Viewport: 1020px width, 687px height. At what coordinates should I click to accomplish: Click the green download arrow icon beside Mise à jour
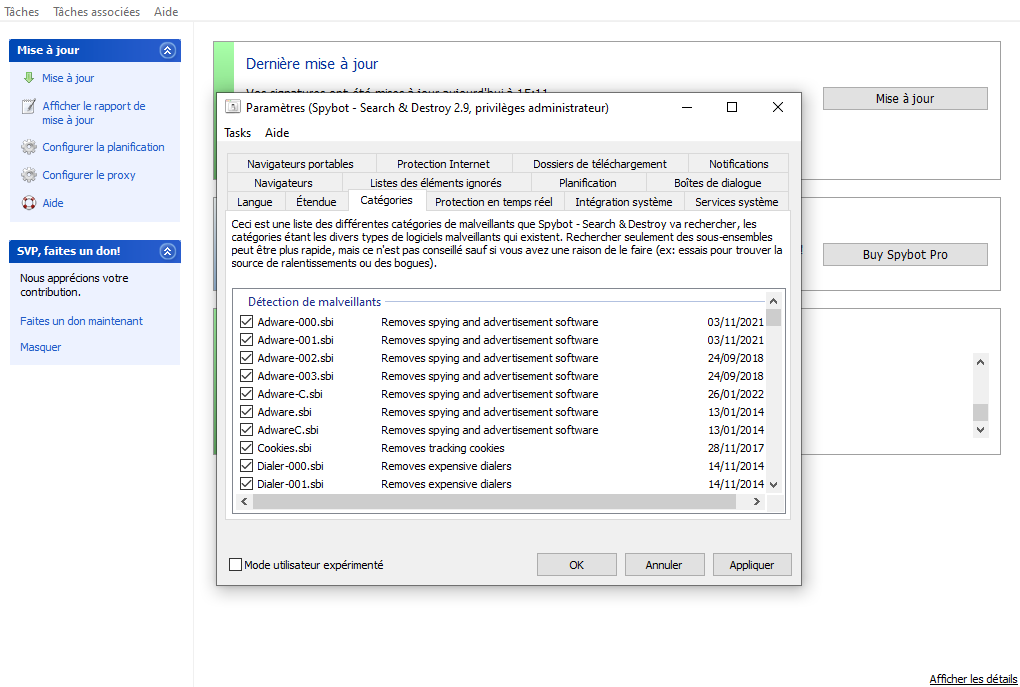tap(28, 78)
